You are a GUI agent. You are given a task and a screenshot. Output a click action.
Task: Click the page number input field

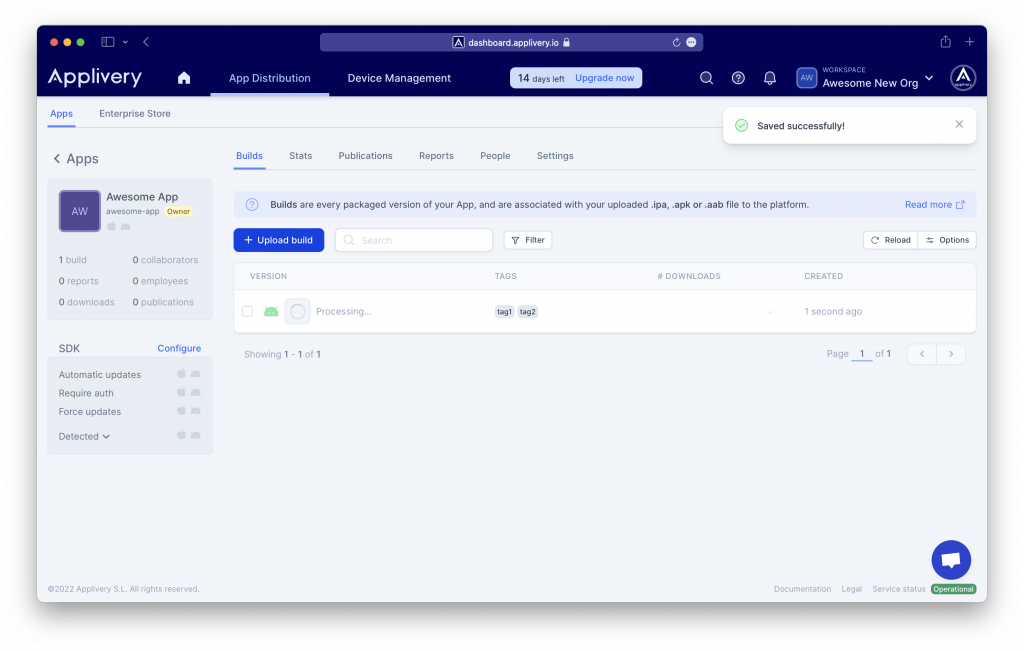pyautogui.click(x=861, y=354)
